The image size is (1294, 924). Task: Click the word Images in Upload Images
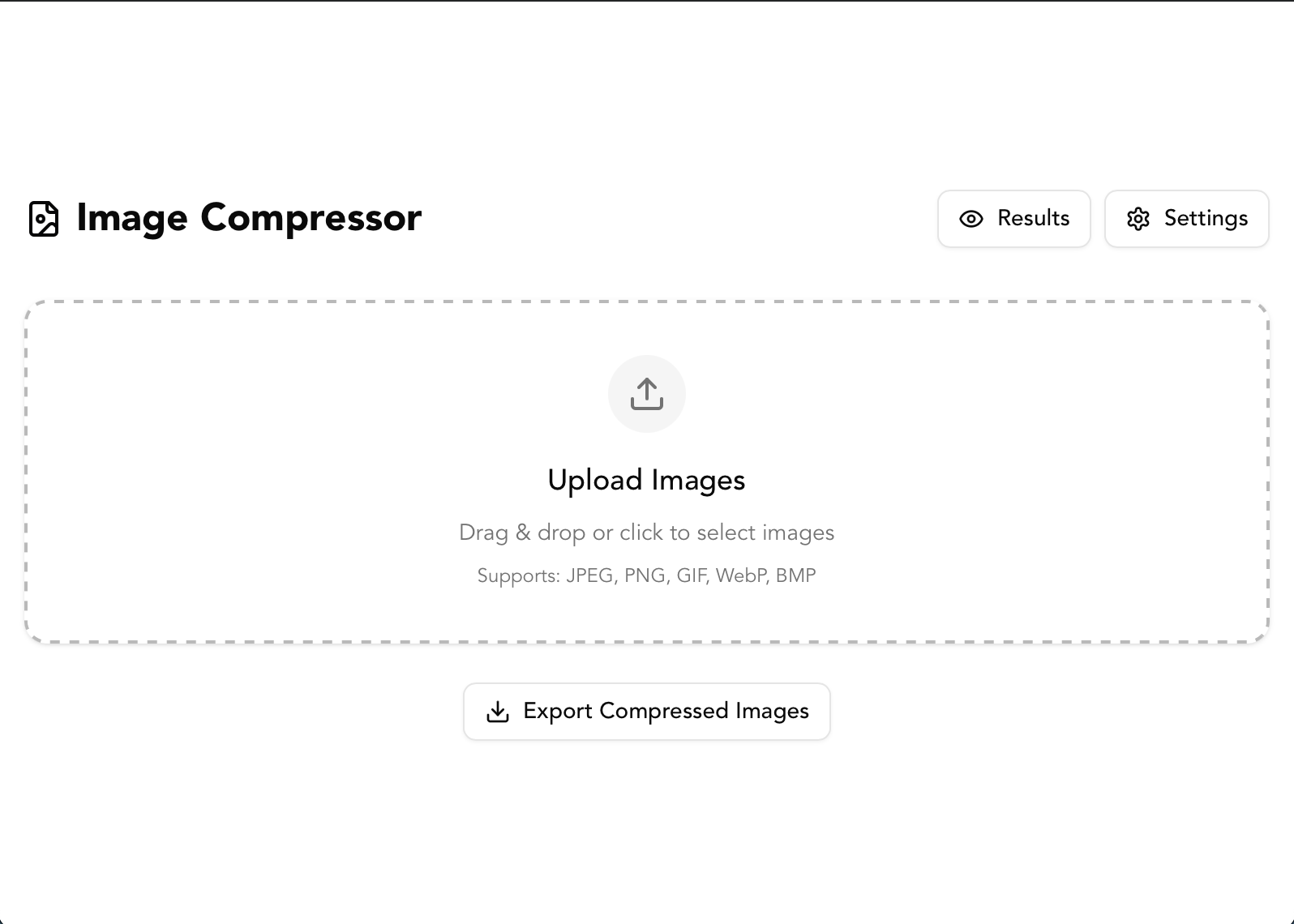pyautogui.click(x=698, y=481)
